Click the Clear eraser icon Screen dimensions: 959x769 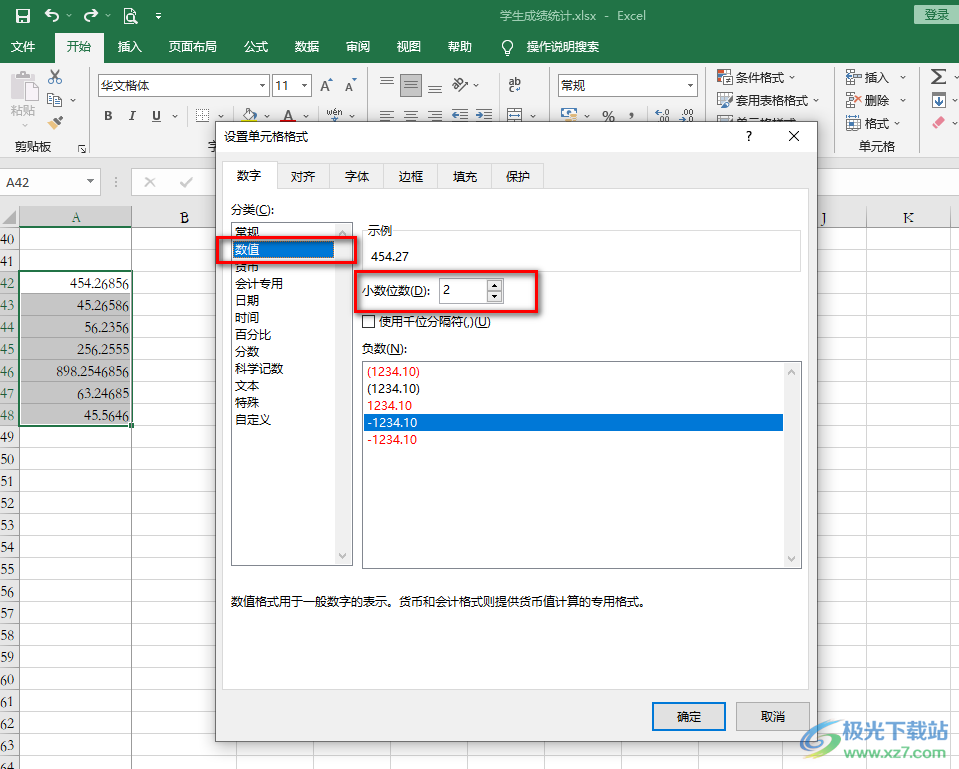pos(938,122)
